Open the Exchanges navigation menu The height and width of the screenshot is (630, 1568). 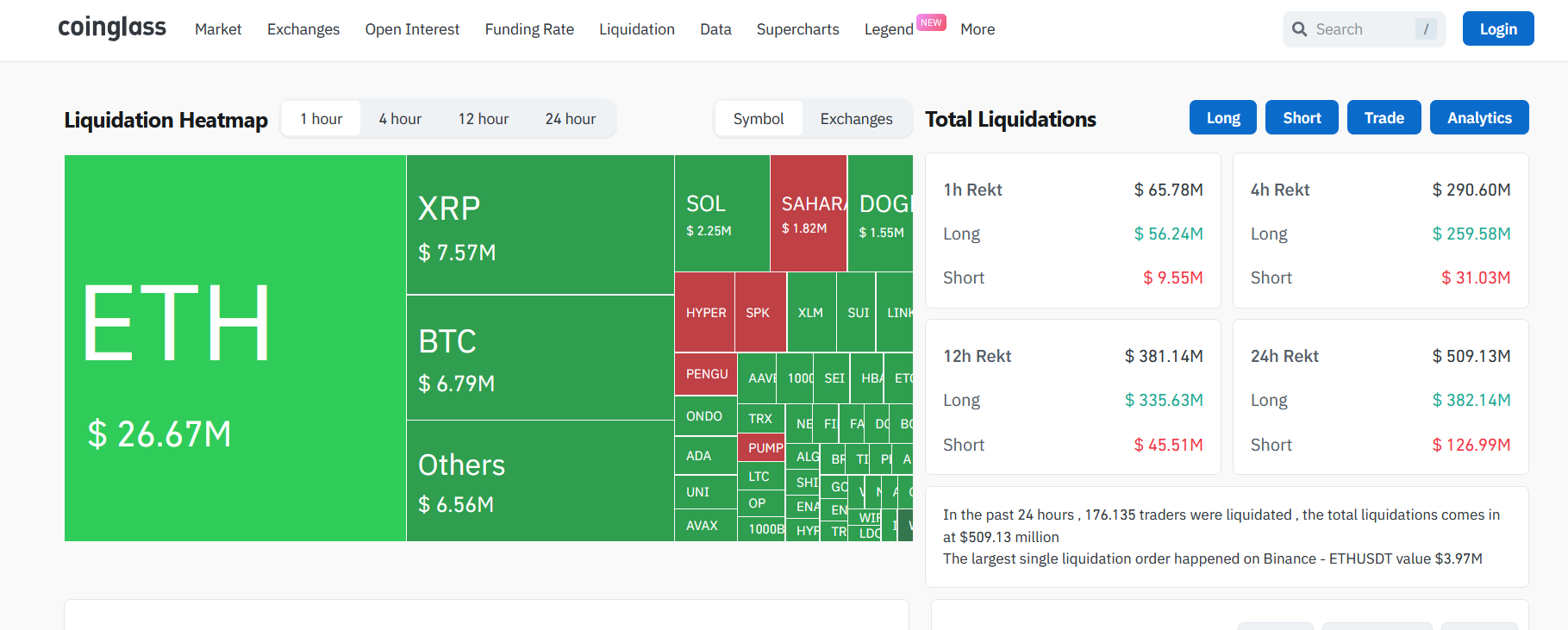(303, 29)
